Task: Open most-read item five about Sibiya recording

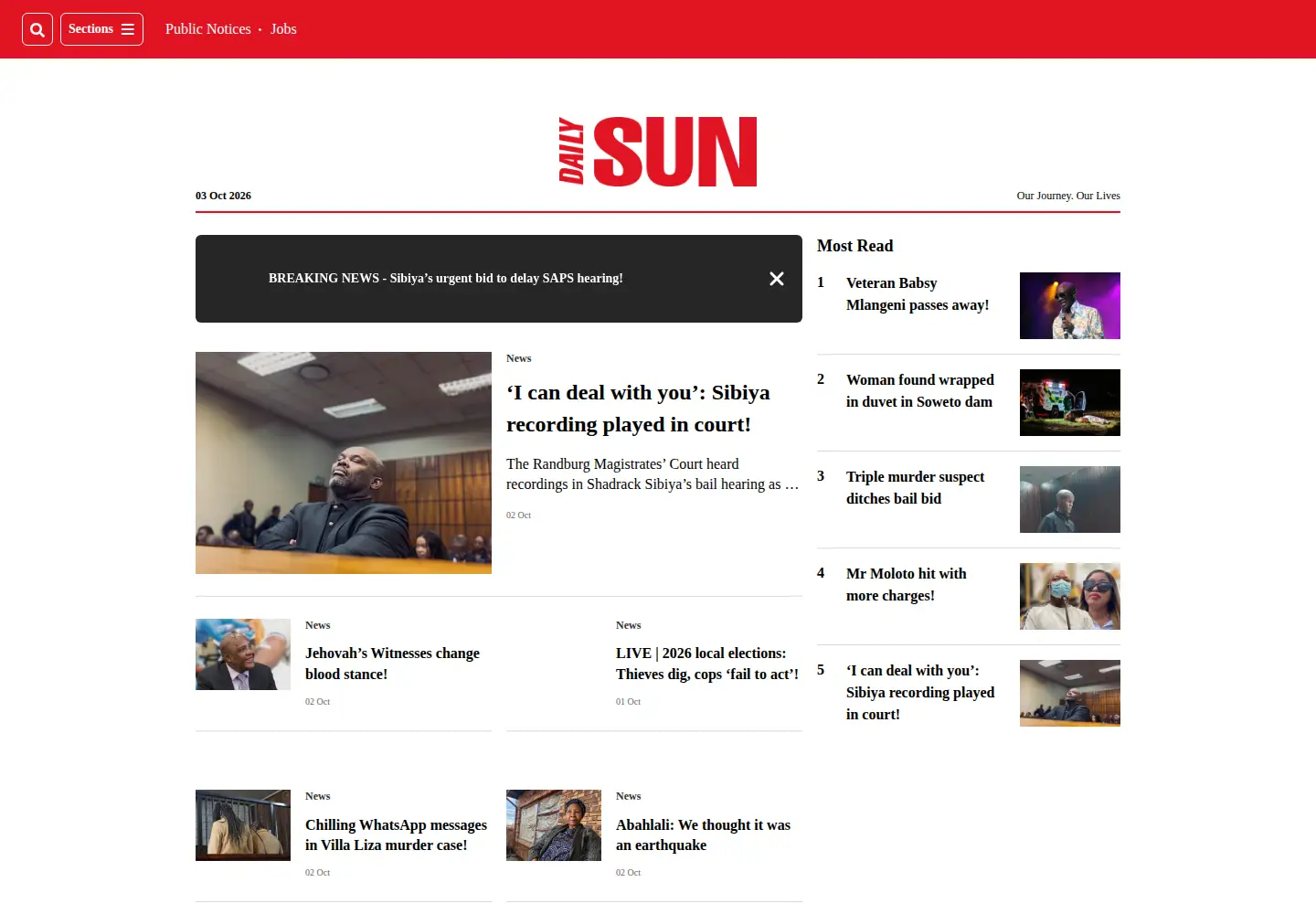Action: tap(920, 693)
